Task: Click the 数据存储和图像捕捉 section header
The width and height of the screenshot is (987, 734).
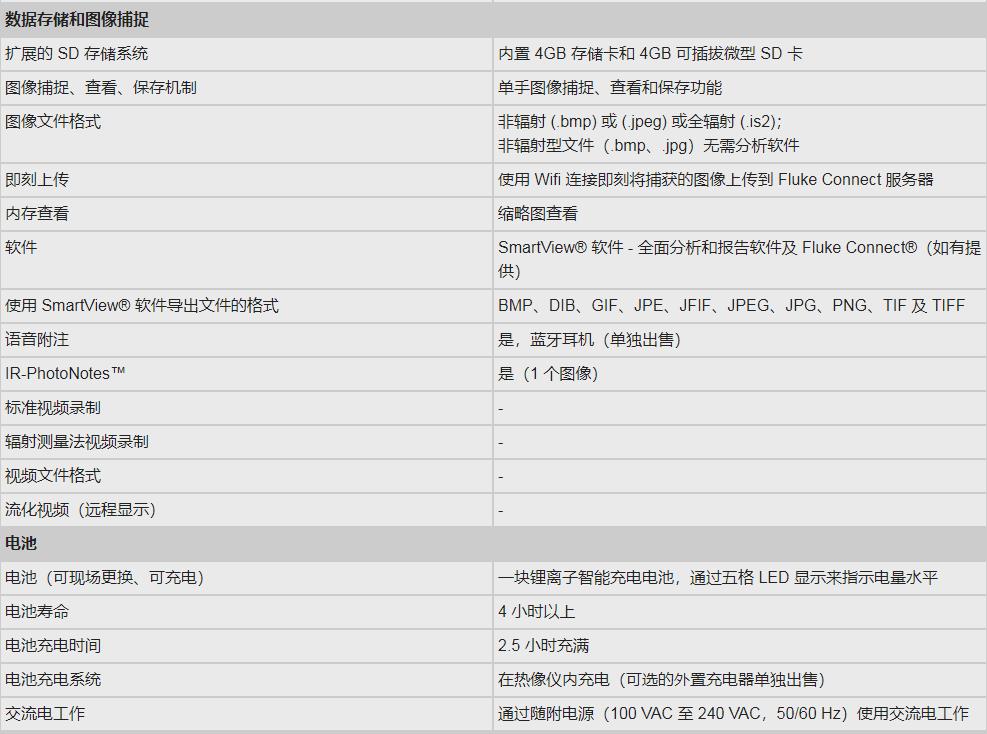Action: (x=77, y=19)
